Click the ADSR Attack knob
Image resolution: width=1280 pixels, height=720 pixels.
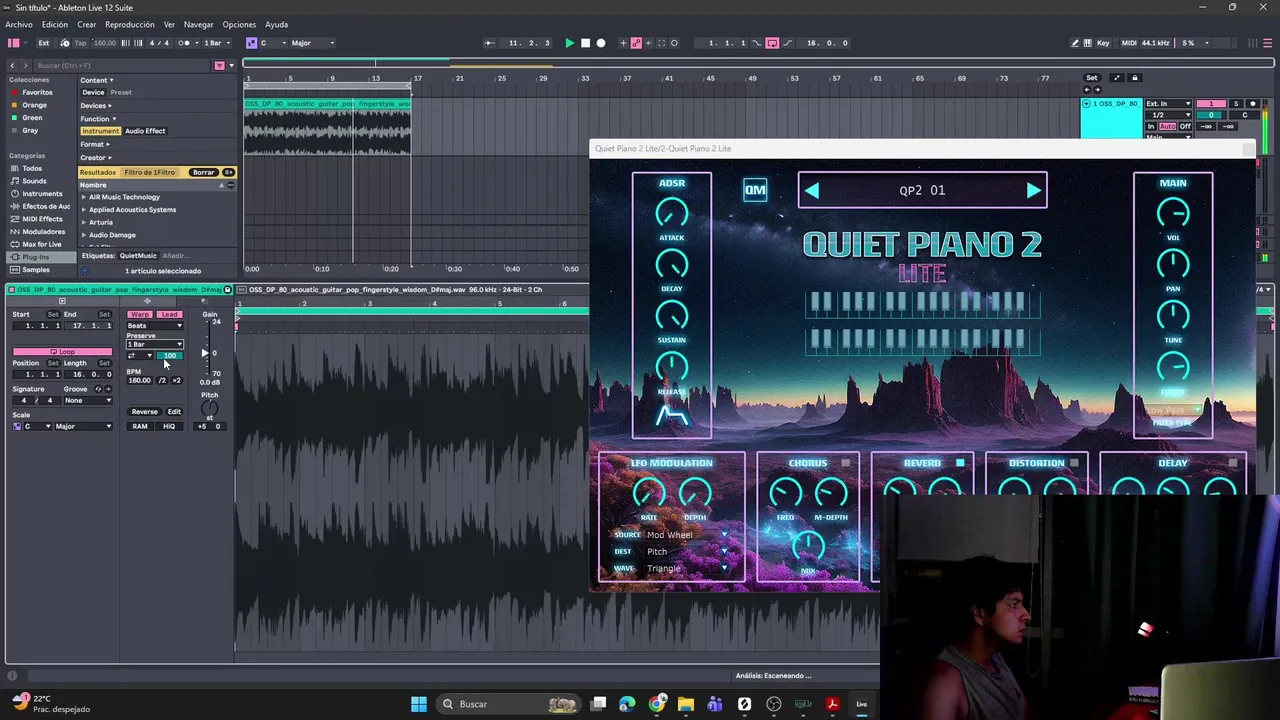672,212
